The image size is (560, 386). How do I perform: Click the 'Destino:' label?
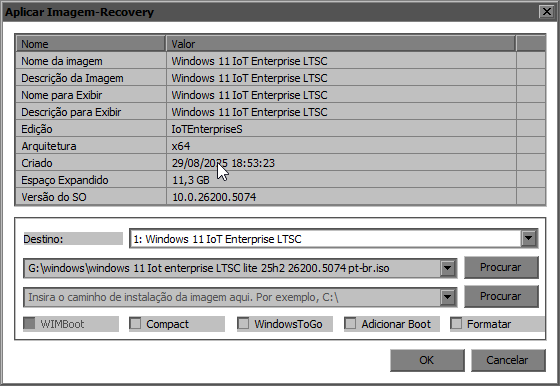(43, 239)
